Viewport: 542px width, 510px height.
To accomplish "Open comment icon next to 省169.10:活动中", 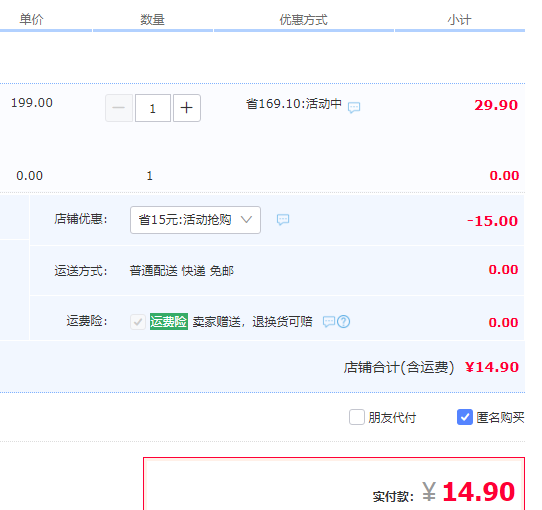I will tap(354, 107).
